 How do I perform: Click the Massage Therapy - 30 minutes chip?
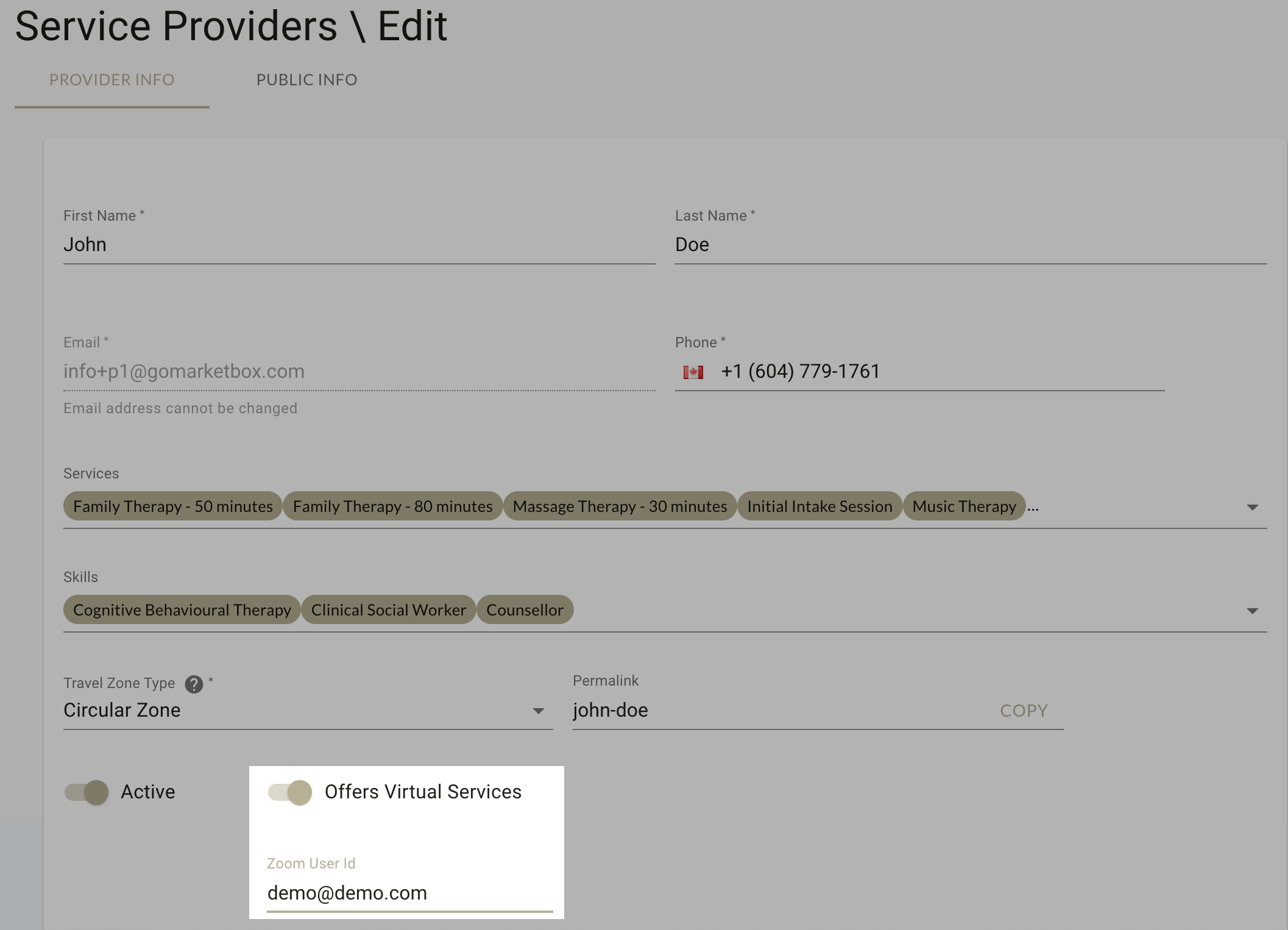pos(619,506)
